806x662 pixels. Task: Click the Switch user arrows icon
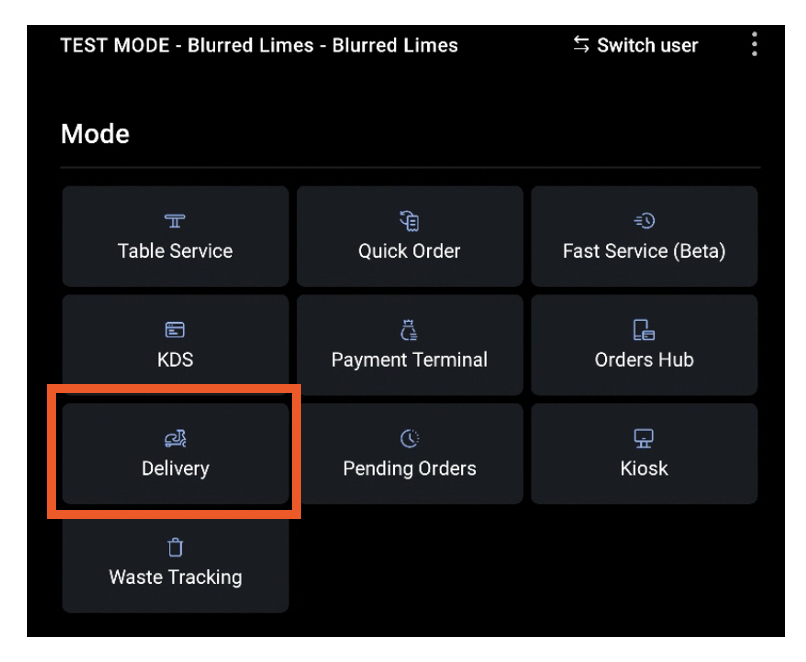(581, 44)
